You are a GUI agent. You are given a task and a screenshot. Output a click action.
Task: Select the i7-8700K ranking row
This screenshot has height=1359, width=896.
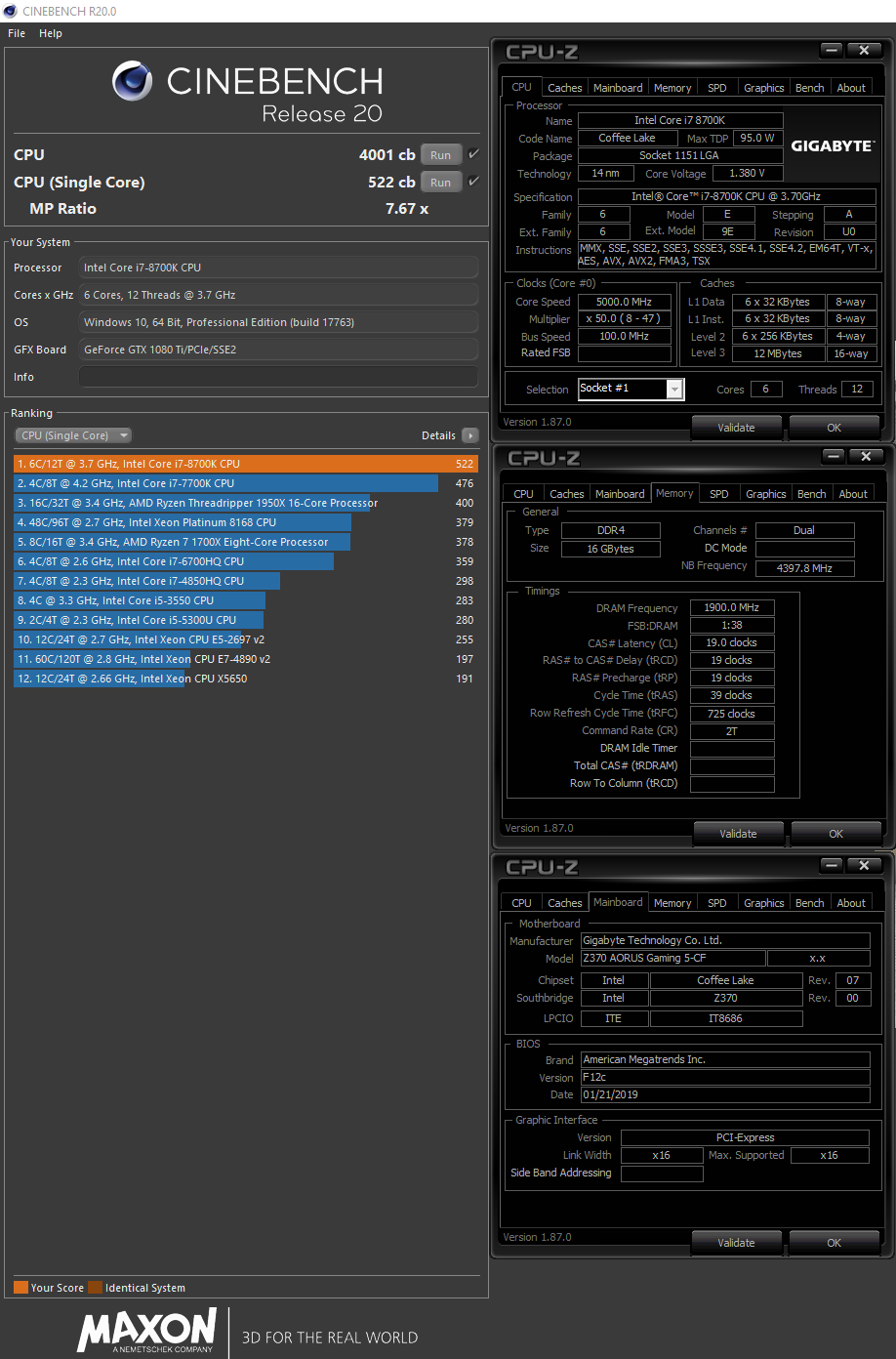pyautogui.click(x=246, y=464)
